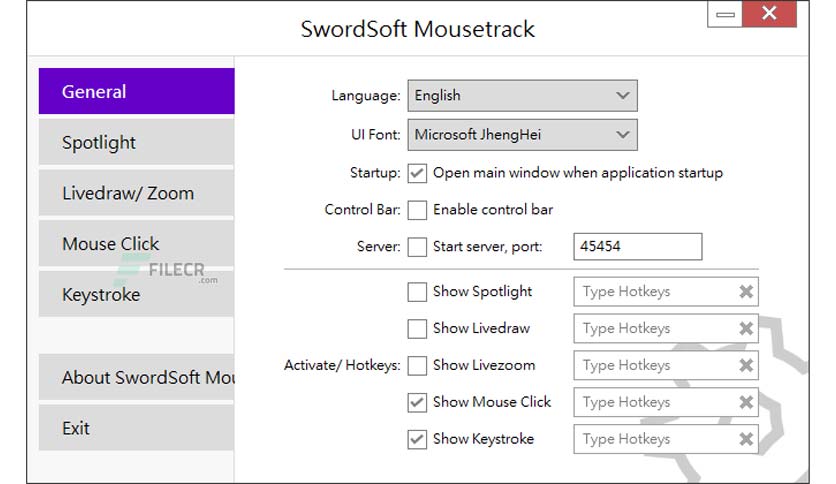Click the Exit button in sidebar
The image size is (836, 484).
[136, 427]
